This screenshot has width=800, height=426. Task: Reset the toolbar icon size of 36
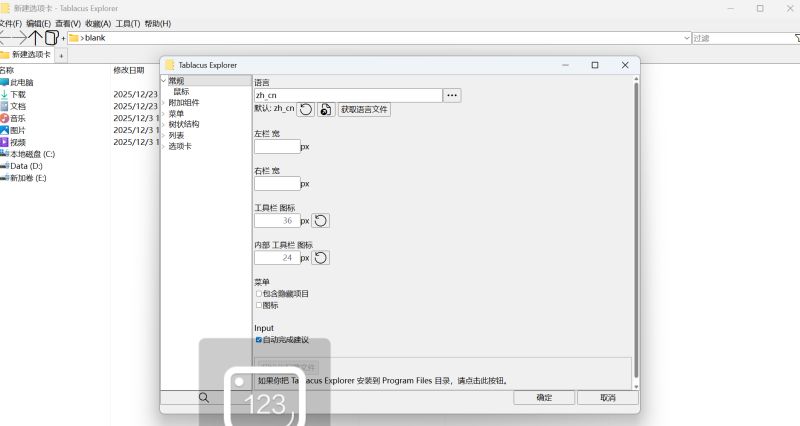click(x=320, y=221)
